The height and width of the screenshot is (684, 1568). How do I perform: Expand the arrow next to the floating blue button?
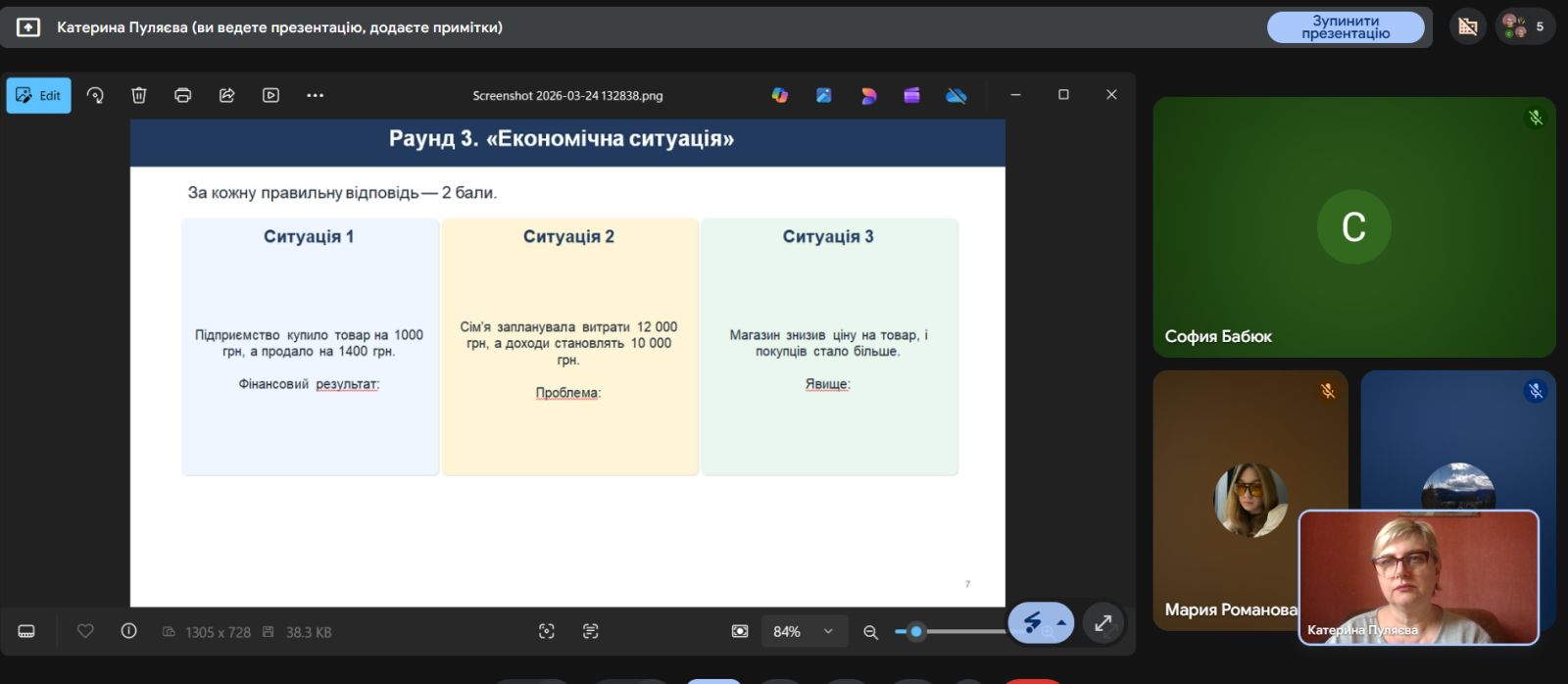pyautogui.click(x=1061, y=623)
